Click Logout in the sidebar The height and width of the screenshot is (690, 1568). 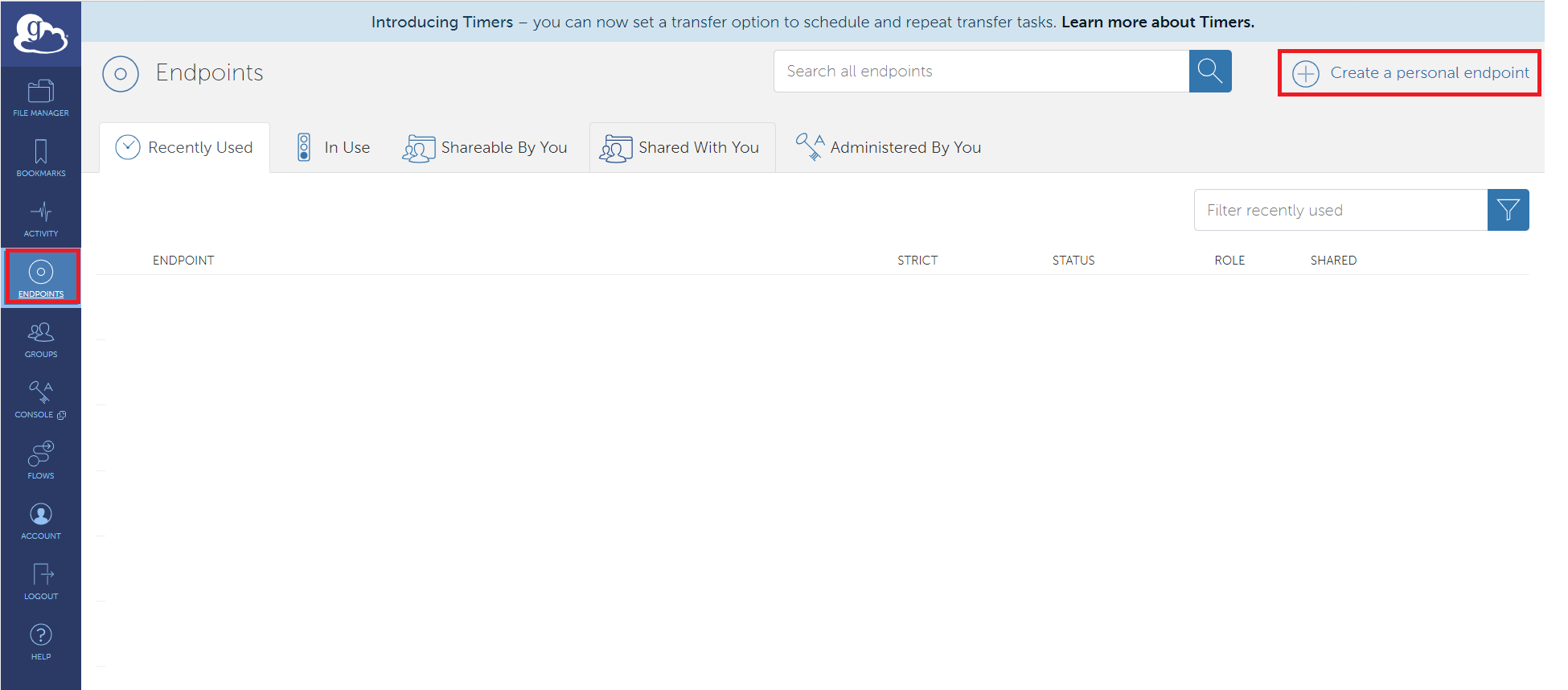[x=41, y=581]
